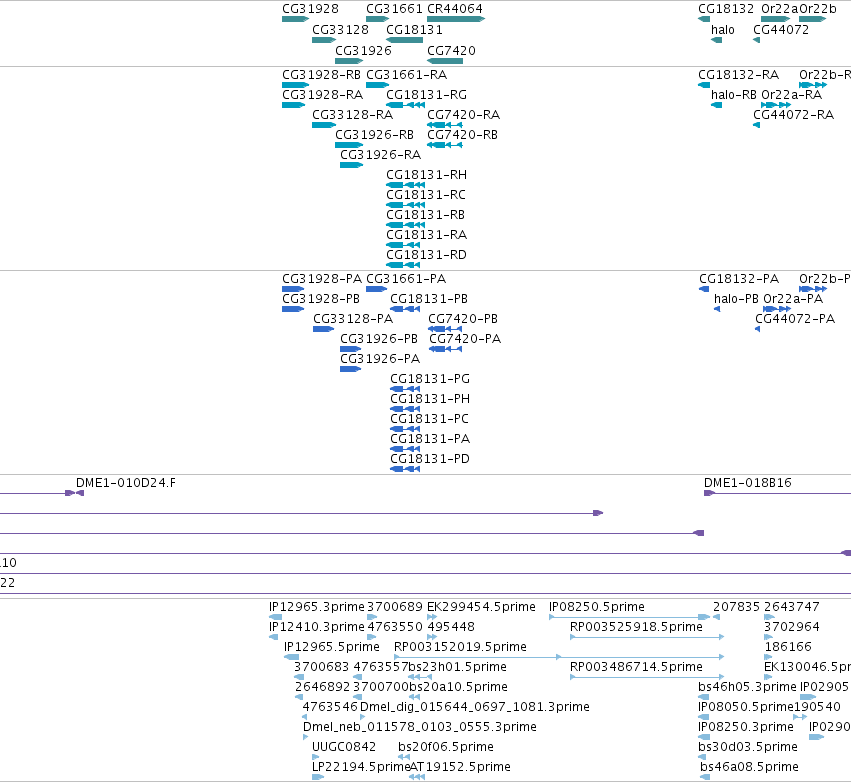The height and width of the screenshot is (782, 851).
Task: Select EST Dmel_neb_011578_0103_0555.3prime
Action: point(306,737)
